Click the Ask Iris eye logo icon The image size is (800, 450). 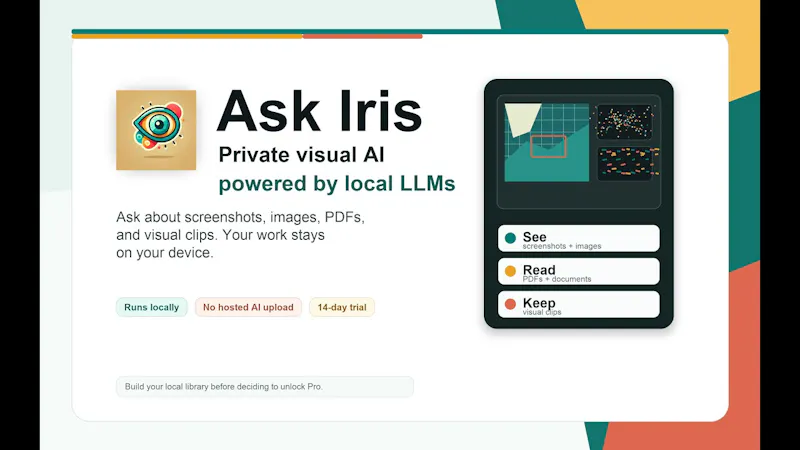coord(156,130)
